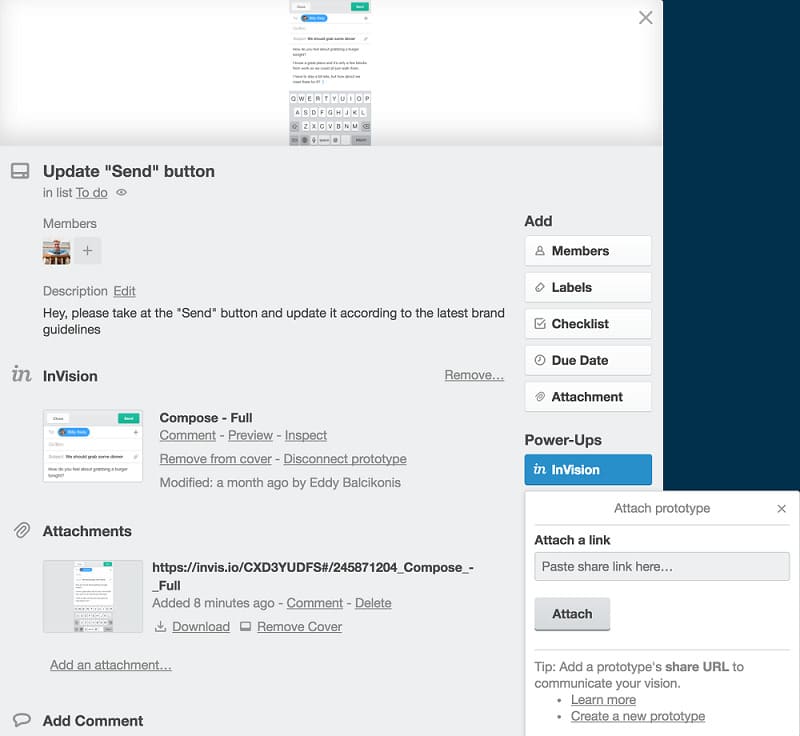800x736 pixels.
Task: Toggle the watch eye icon next to To do
Action: tap(121, 193)
